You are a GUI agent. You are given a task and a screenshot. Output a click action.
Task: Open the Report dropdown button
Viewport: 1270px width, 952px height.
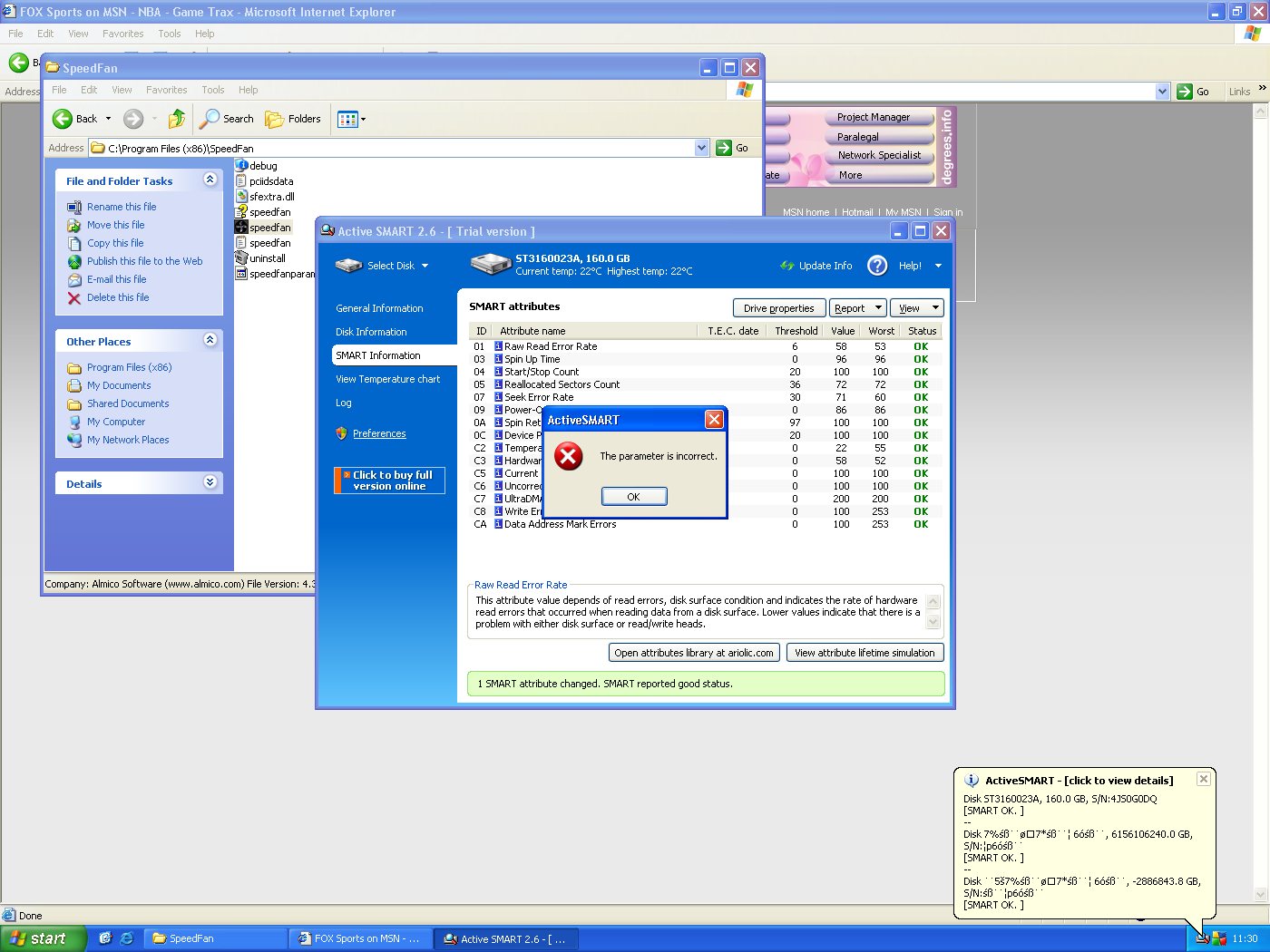(858, 308)
